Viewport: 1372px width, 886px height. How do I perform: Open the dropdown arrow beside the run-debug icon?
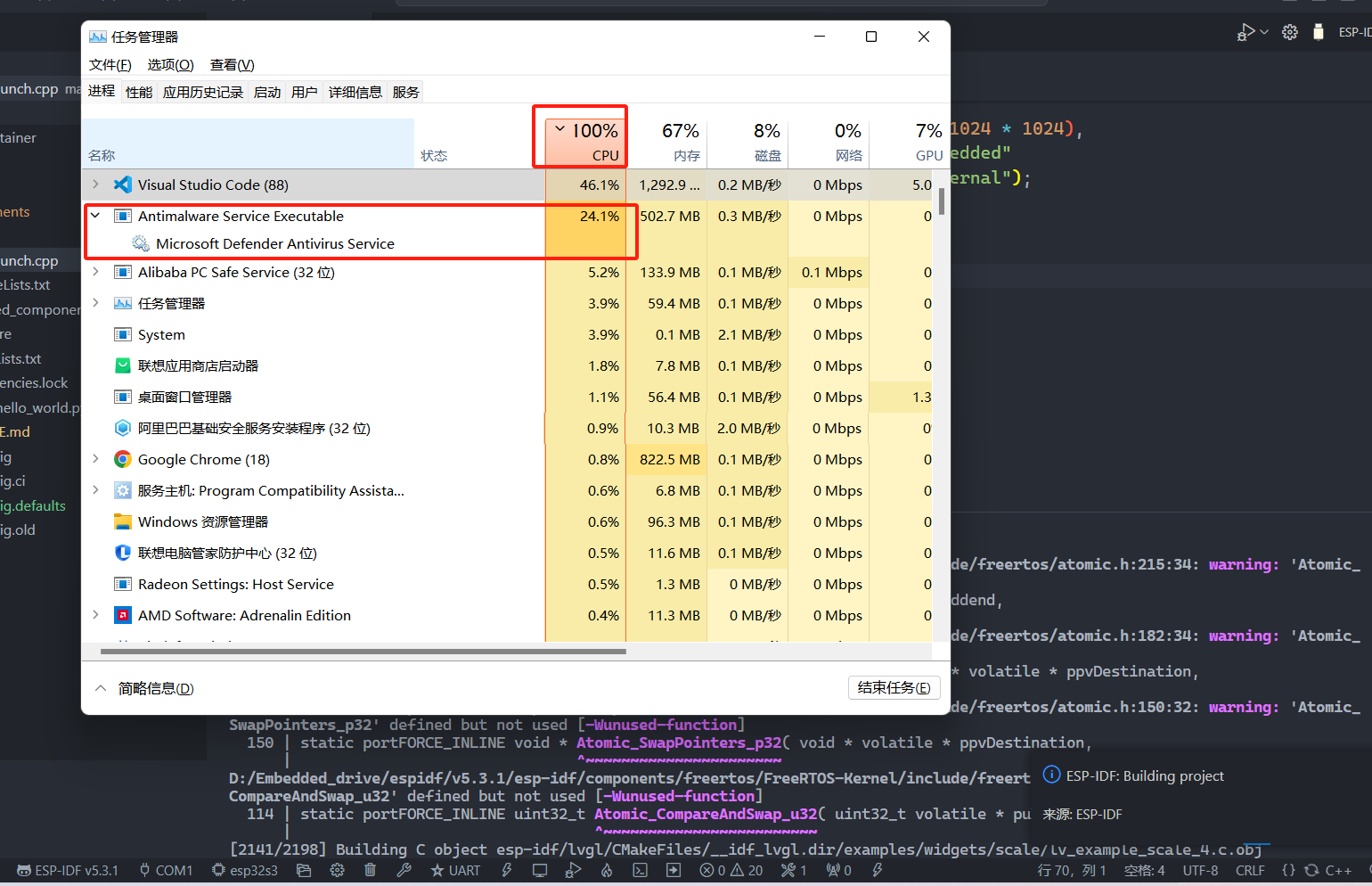point(1264,32)
